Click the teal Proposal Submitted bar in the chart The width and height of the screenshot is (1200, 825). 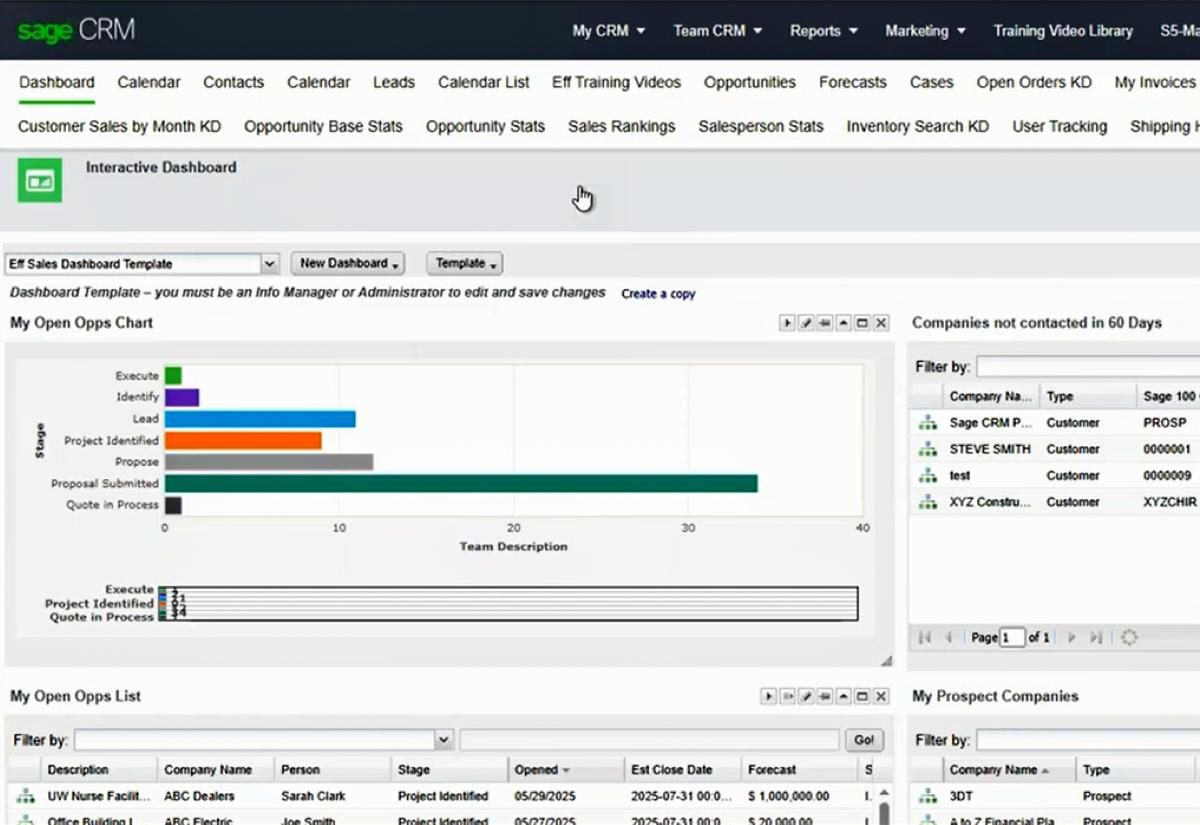point(461,483)
